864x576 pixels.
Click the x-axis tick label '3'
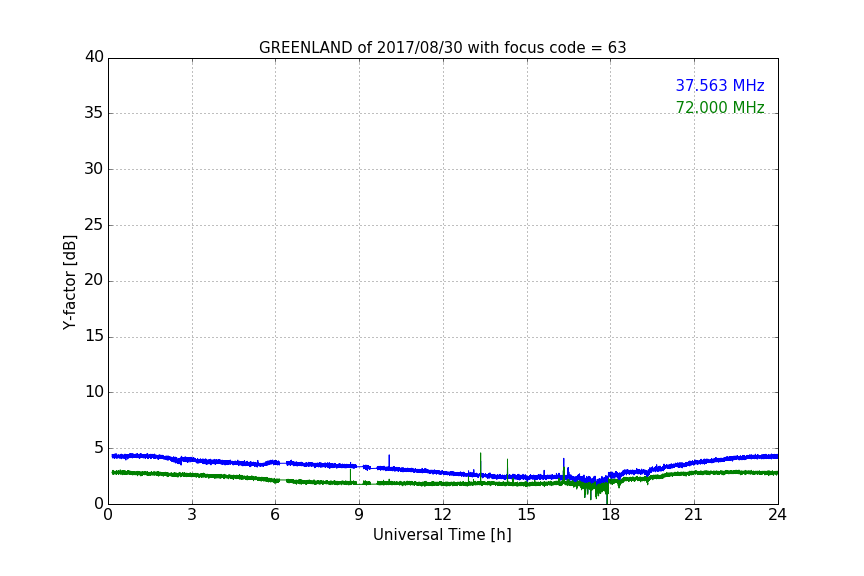[192, 515]
